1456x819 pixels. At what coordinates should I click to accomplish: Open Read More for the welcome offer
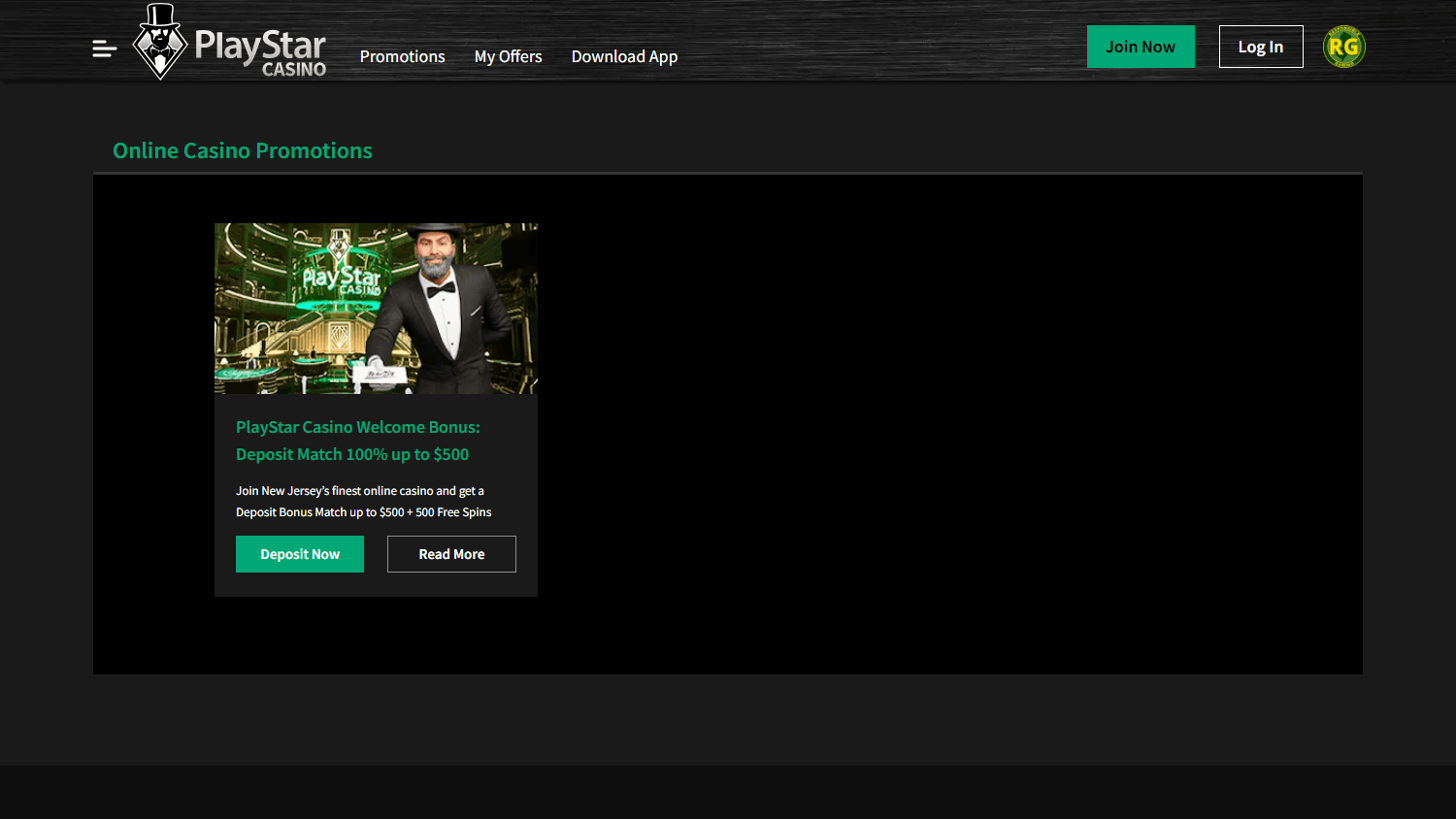tap(450, 553)
